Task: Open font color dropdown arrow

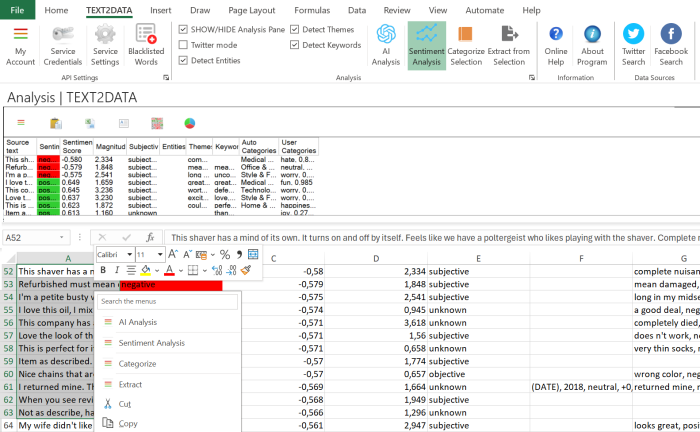Action: (x=181, y=270)
